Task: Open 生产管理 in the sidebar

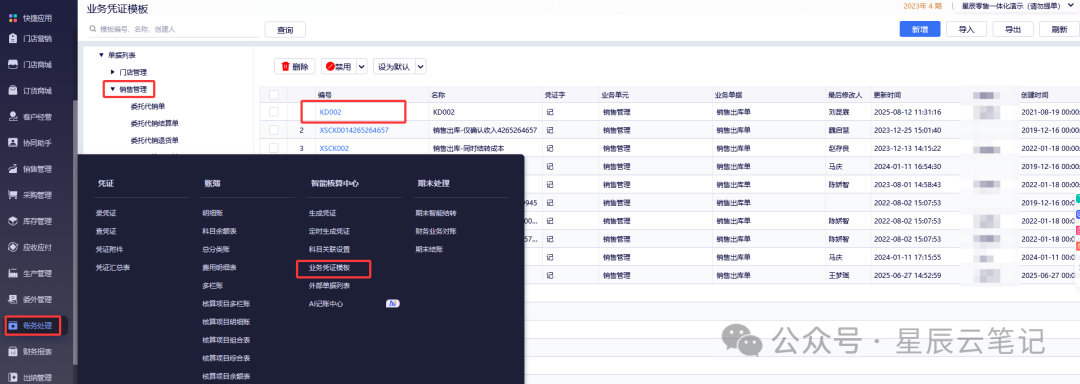Action: [30, 273]
